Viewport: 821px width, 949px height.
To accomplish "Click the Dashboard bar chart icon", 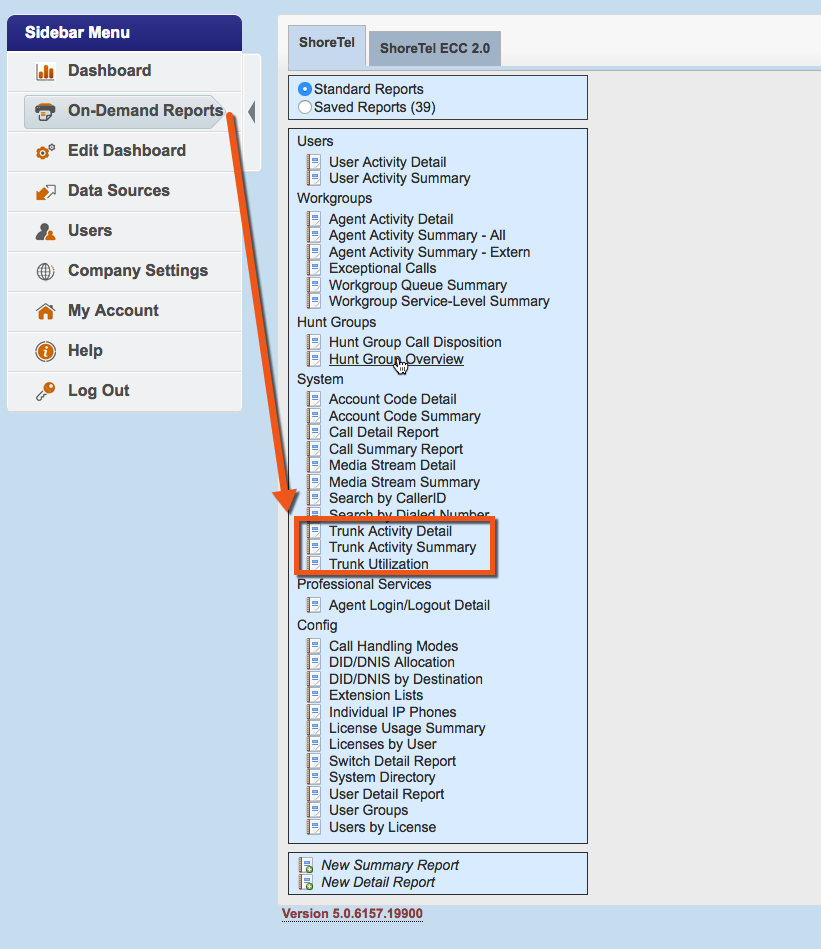I will [x=45, y=72].
